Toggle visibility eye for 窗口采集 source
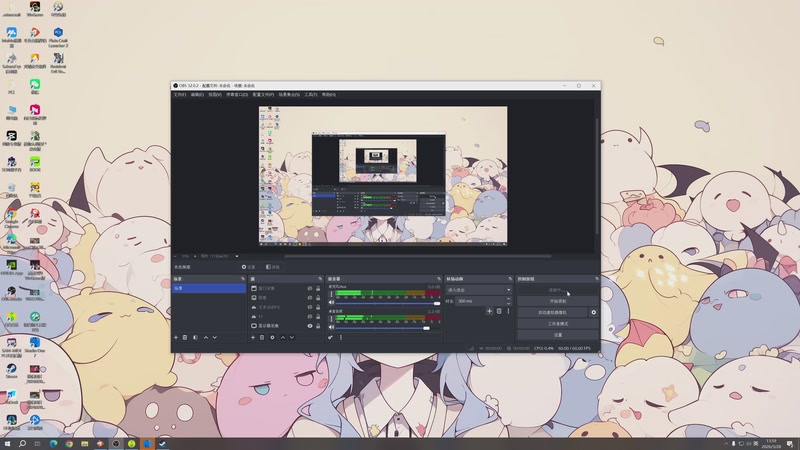 coord(310,288)
